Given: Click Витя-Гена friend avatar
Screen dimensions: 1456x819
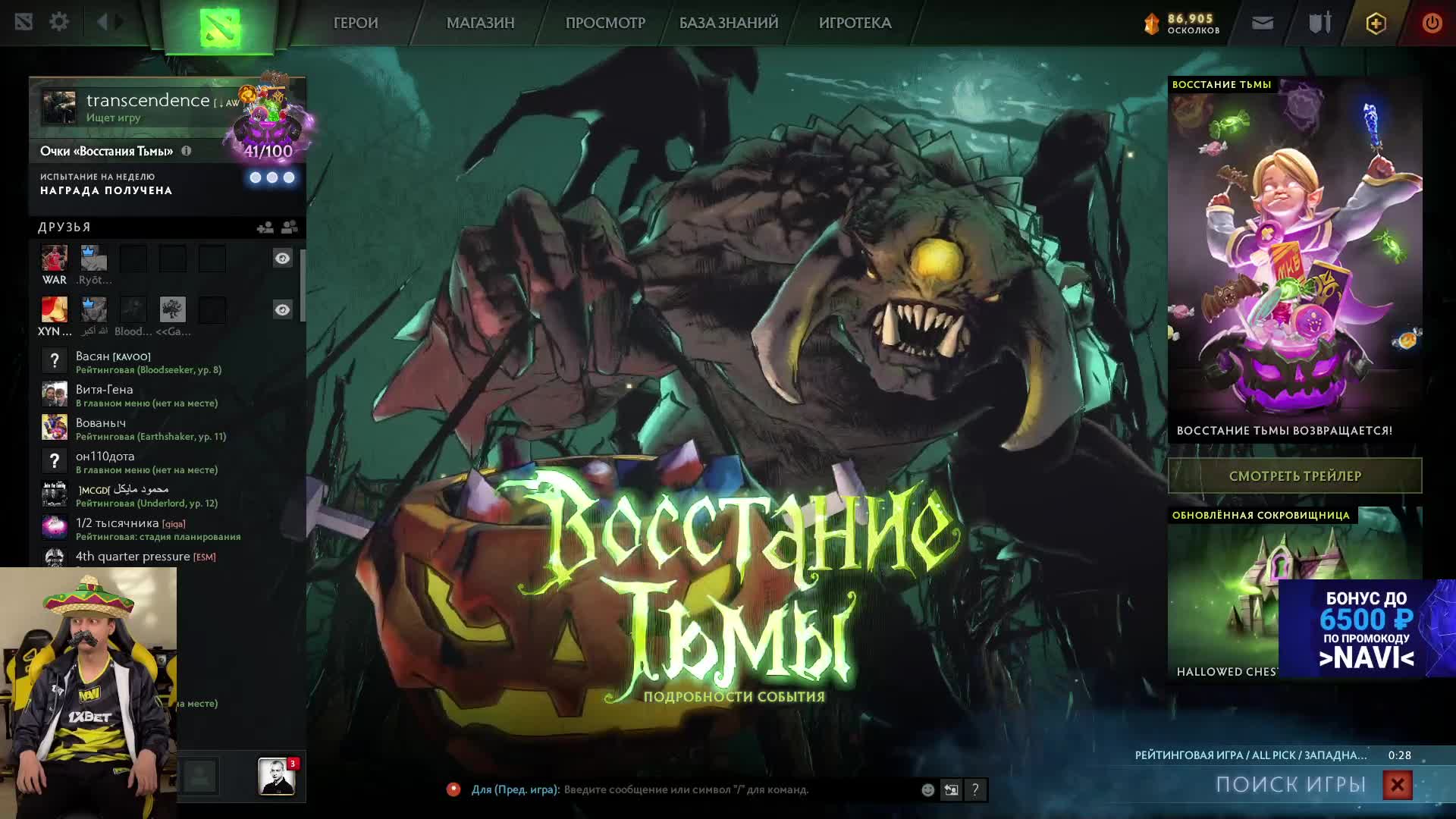Looking at the screenshot, I should (55, 394).
